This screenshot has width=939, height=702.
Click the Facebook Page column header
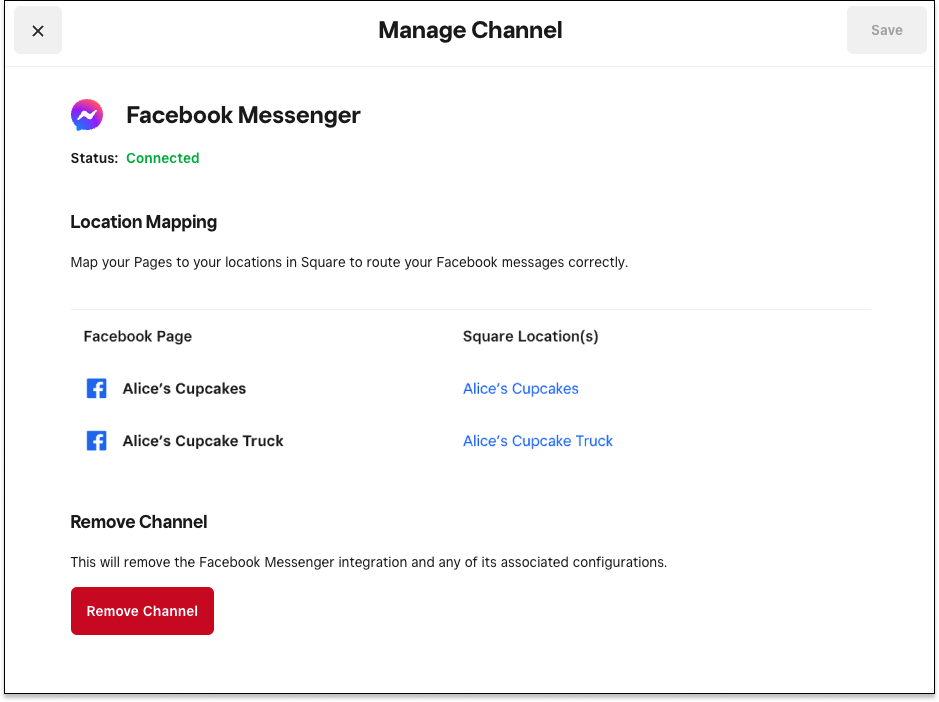(138, 337)
